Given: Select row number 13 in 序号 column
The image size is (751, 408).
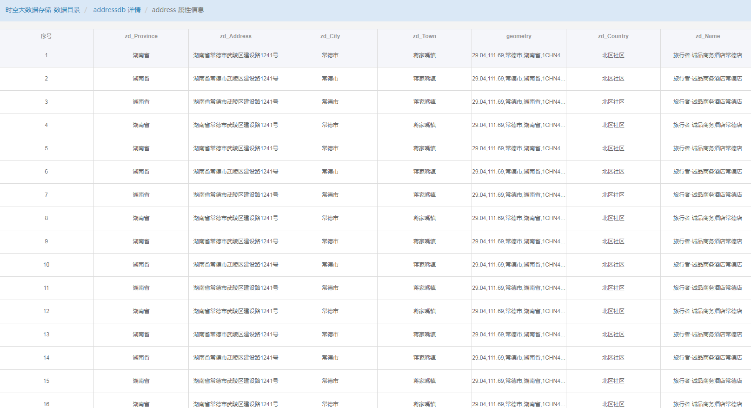Looking at the screenshot, I should [x=46, y=334].
